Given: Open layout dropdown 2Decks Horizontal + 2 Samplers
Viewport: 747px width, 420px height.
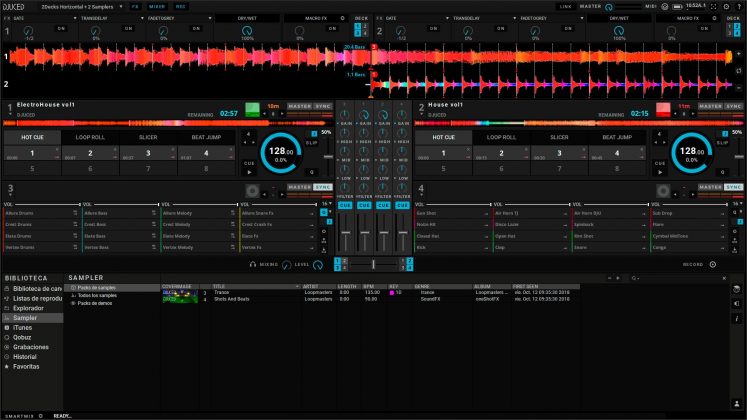Looking at the screenshot, I should (x=81, y=7).
